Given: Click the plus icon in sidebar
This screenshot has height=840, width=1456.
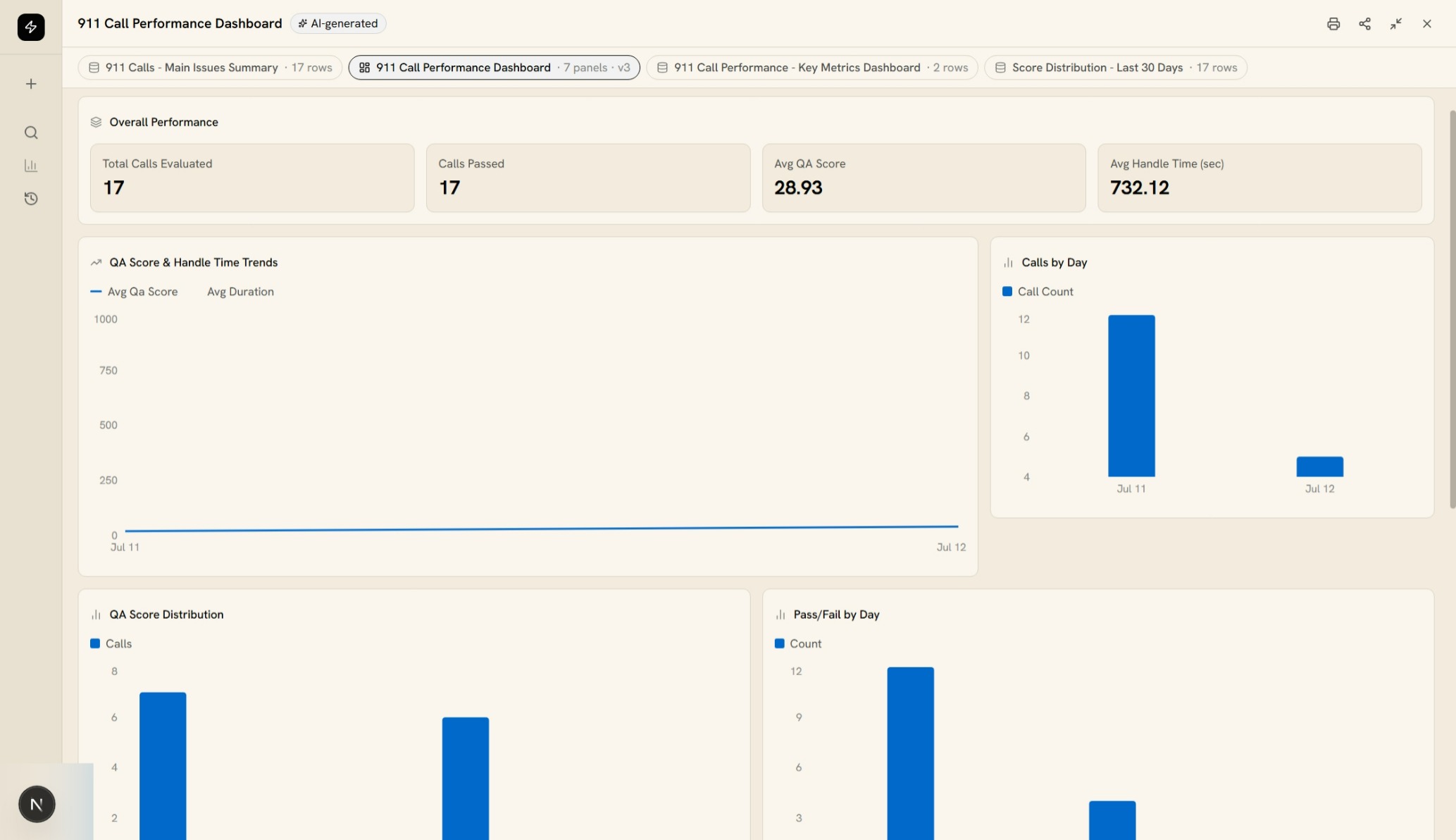Looking at the screenshot, I should point(31,84).
